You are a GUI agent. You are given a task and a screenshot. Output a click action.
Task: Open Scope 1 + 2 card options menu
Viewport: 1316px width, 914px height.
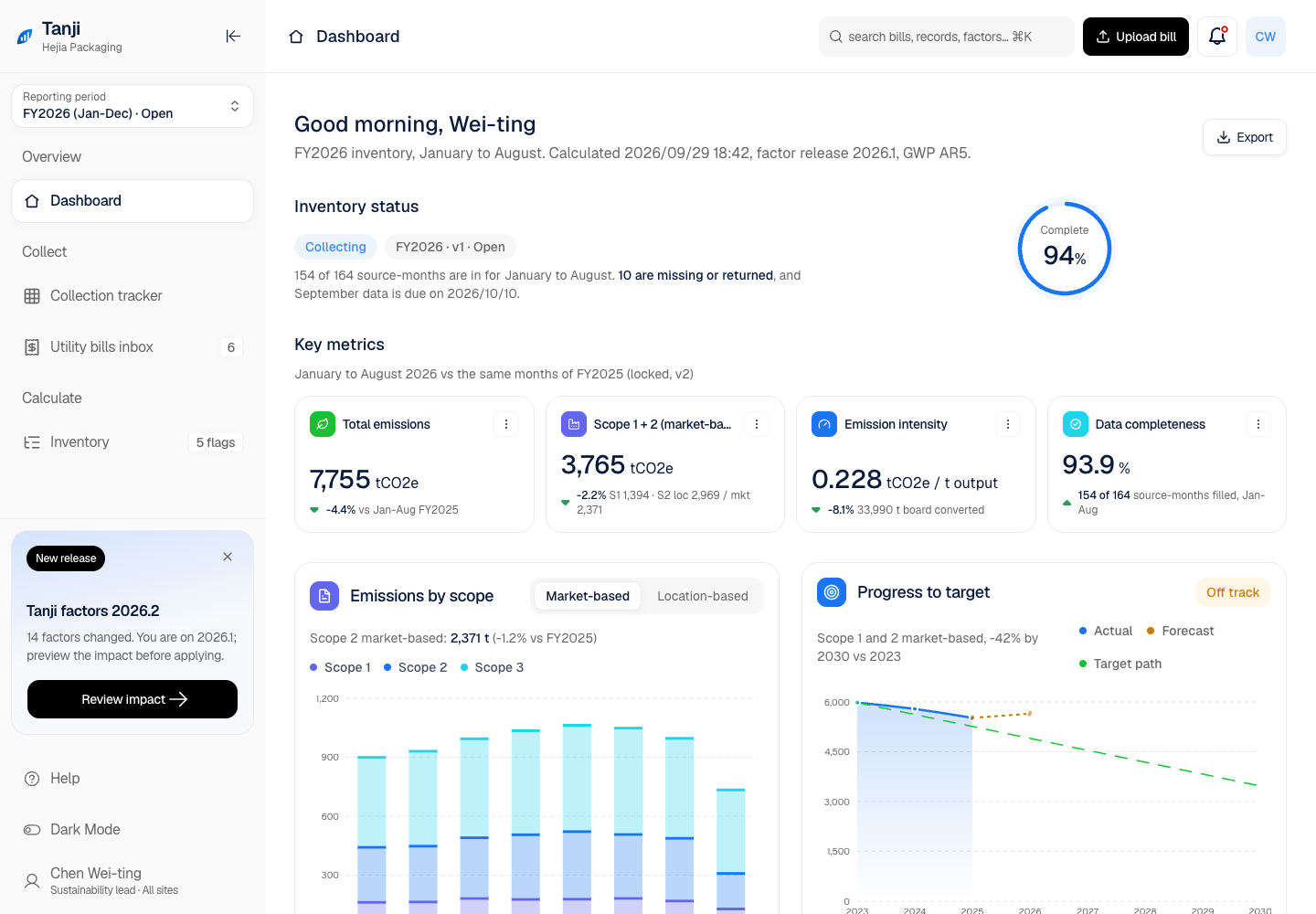(x=757, y=424)
